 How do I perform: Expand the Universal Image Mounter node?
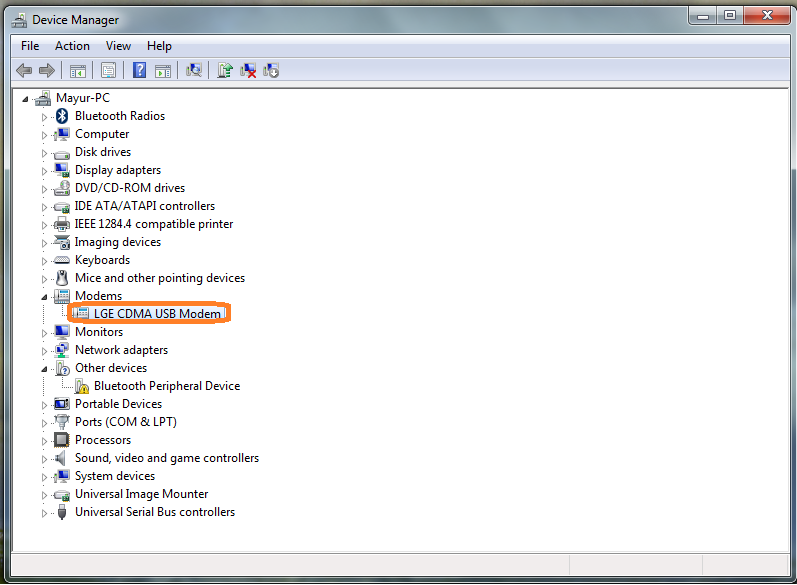click(x=44, y=495)
